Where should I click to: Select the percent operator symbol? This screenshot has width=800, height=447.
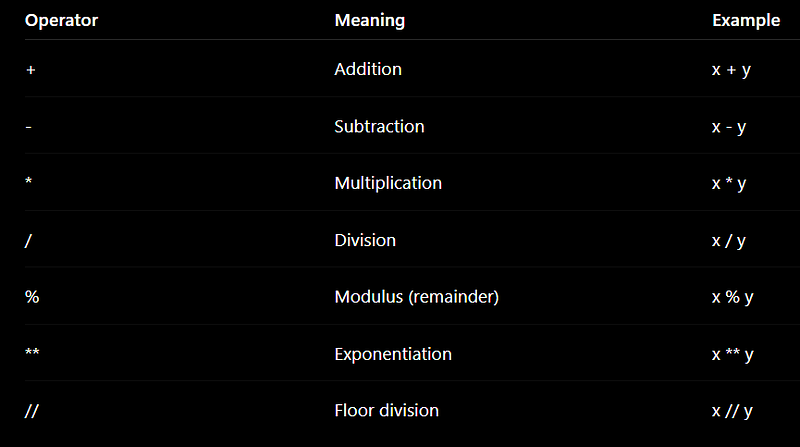click(x=32, y=296)
